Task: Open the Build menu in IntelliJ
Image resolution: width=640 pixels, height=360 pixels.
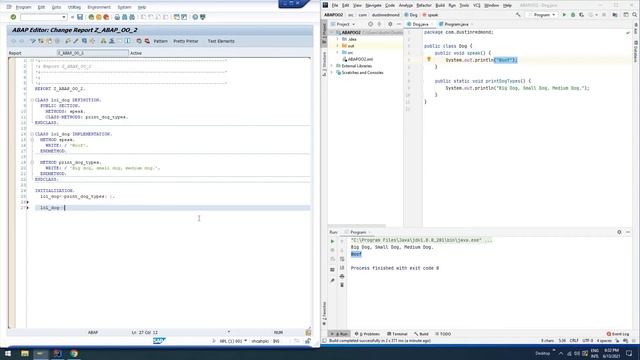Action: (x=440, y=6)
